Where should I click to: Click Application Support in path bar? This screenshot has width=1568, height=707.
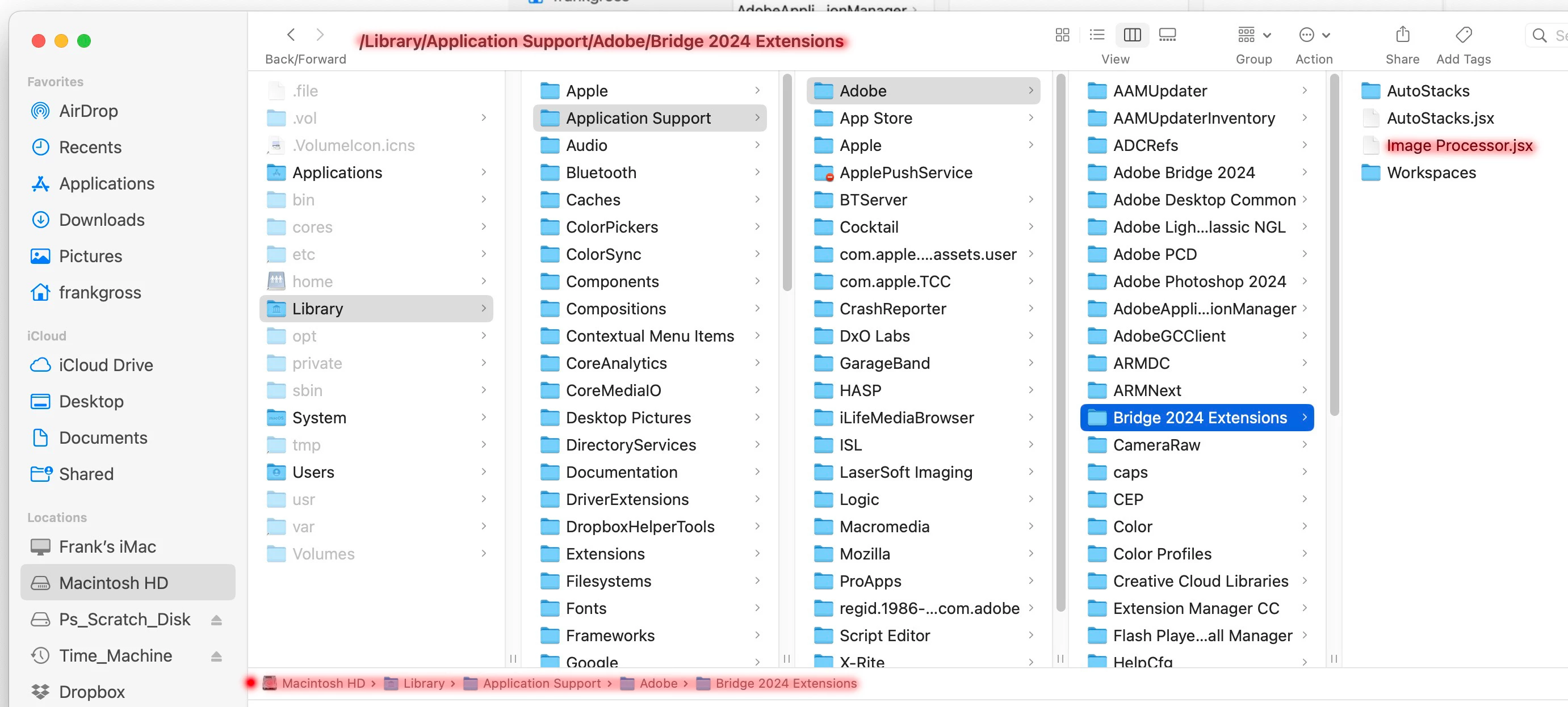click(541, 683)
